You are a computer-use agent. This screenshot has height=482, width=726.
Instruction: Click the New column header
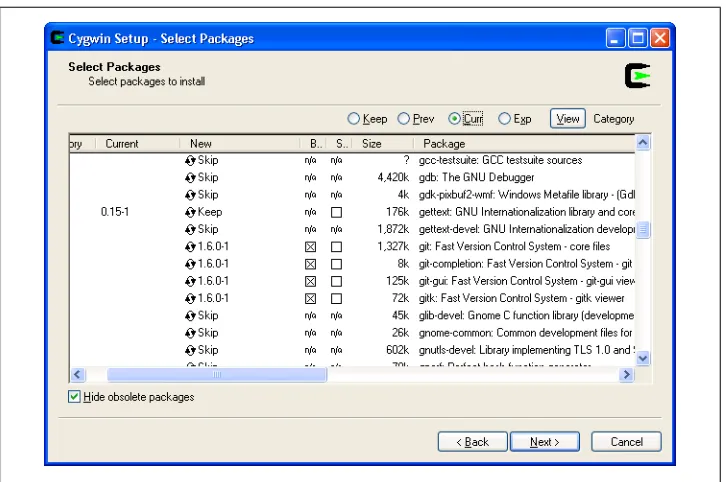pos(240,144)
